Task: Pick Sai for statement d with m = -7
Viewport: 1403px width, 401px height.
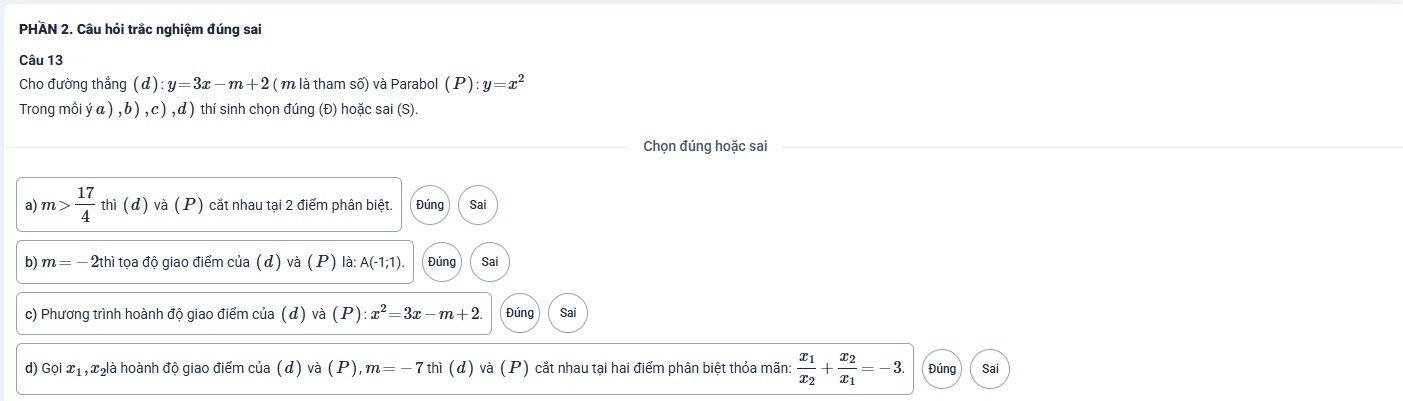Action: pos(990,369)
